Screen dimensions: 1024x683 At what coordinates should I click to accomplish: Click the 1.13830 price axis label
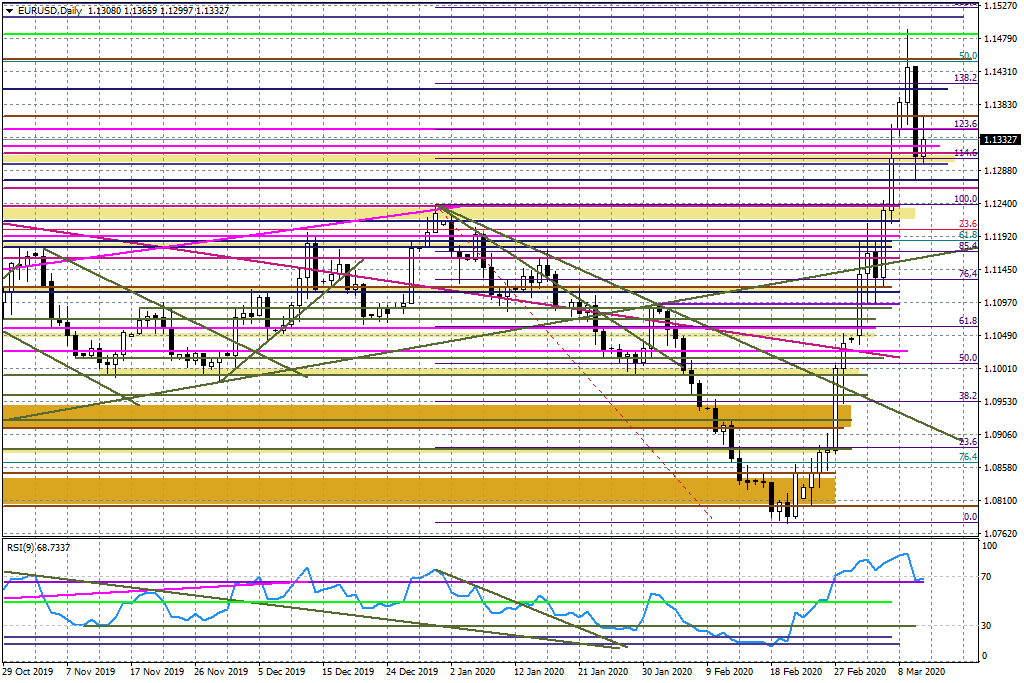point(1000,104)
